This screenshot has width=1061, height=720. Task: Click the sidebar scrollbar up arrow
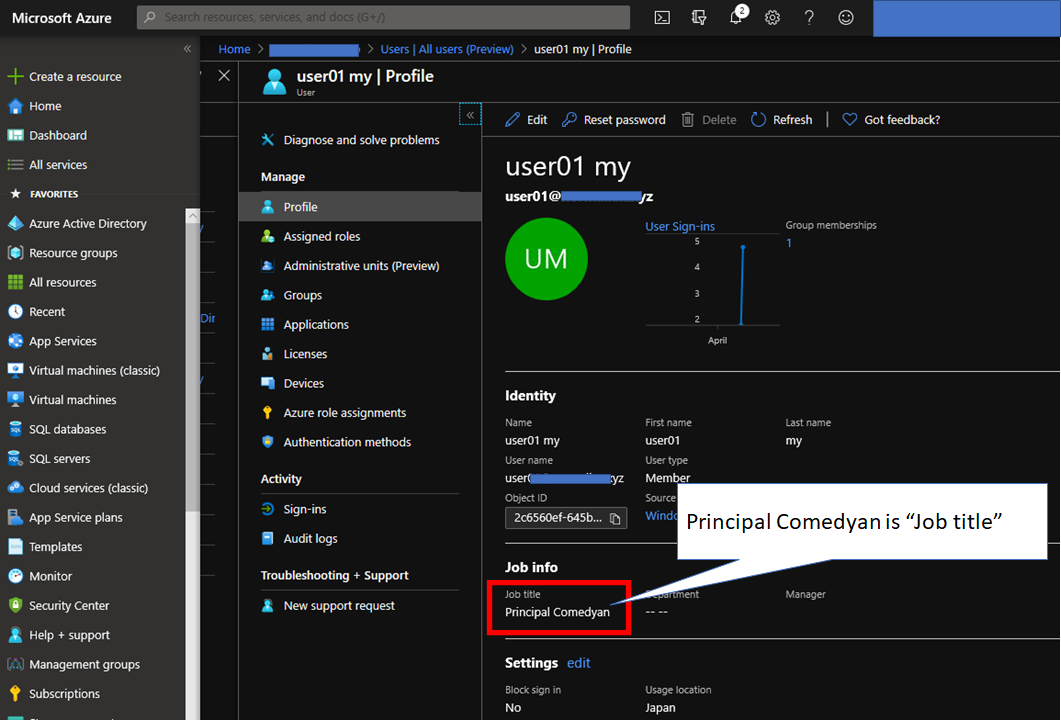point(193,216)
